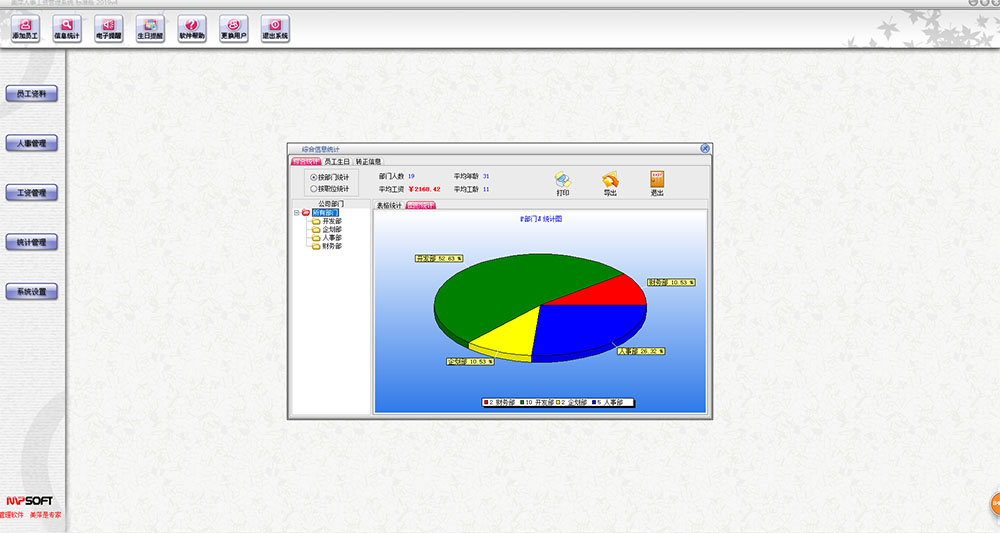Click the 退出 exit door icon in dialog
The image size is (1000, 533).
point(657,182)
